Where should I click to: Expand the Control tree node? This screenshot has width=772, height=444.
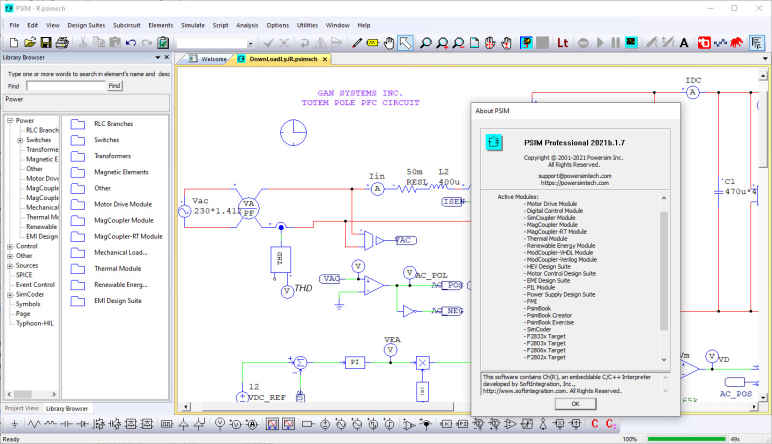tap(10, 245)
